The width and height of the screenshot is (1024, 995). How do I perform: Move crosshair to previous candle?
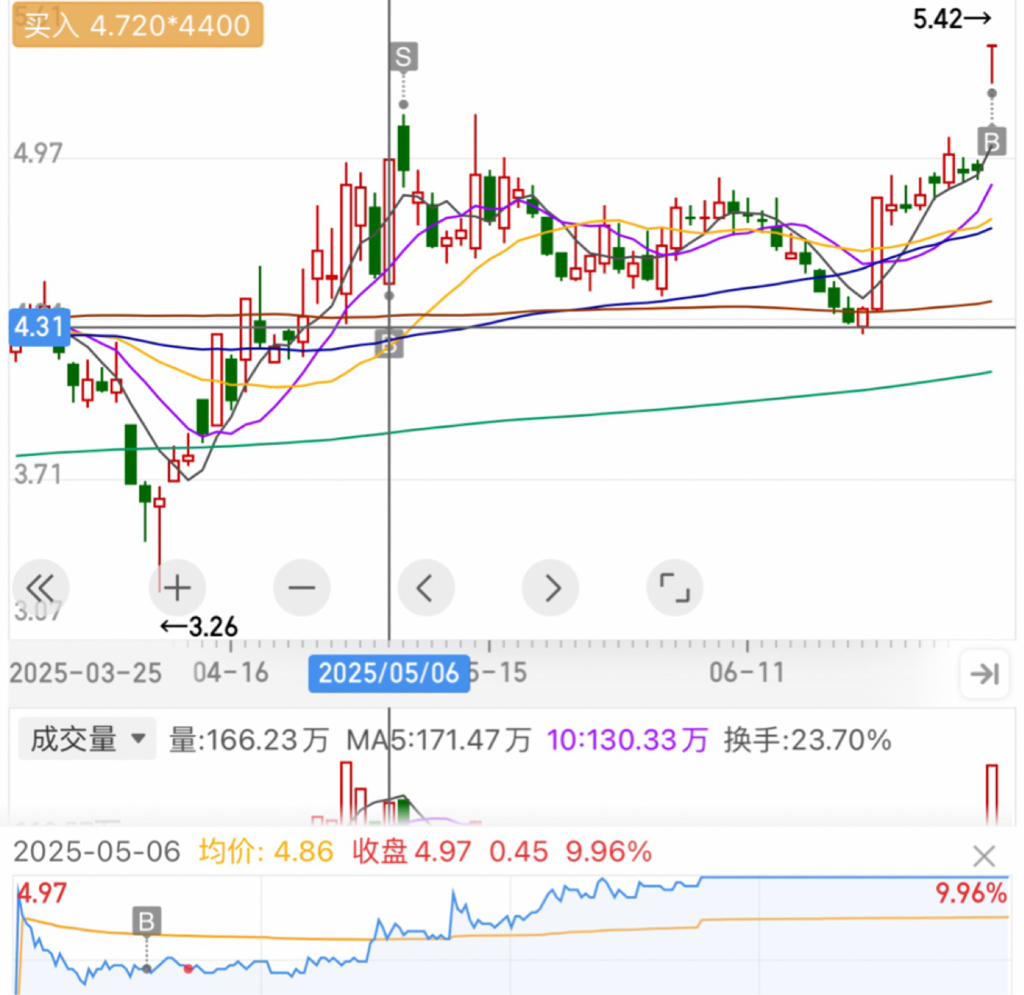(x=426, y=588)
